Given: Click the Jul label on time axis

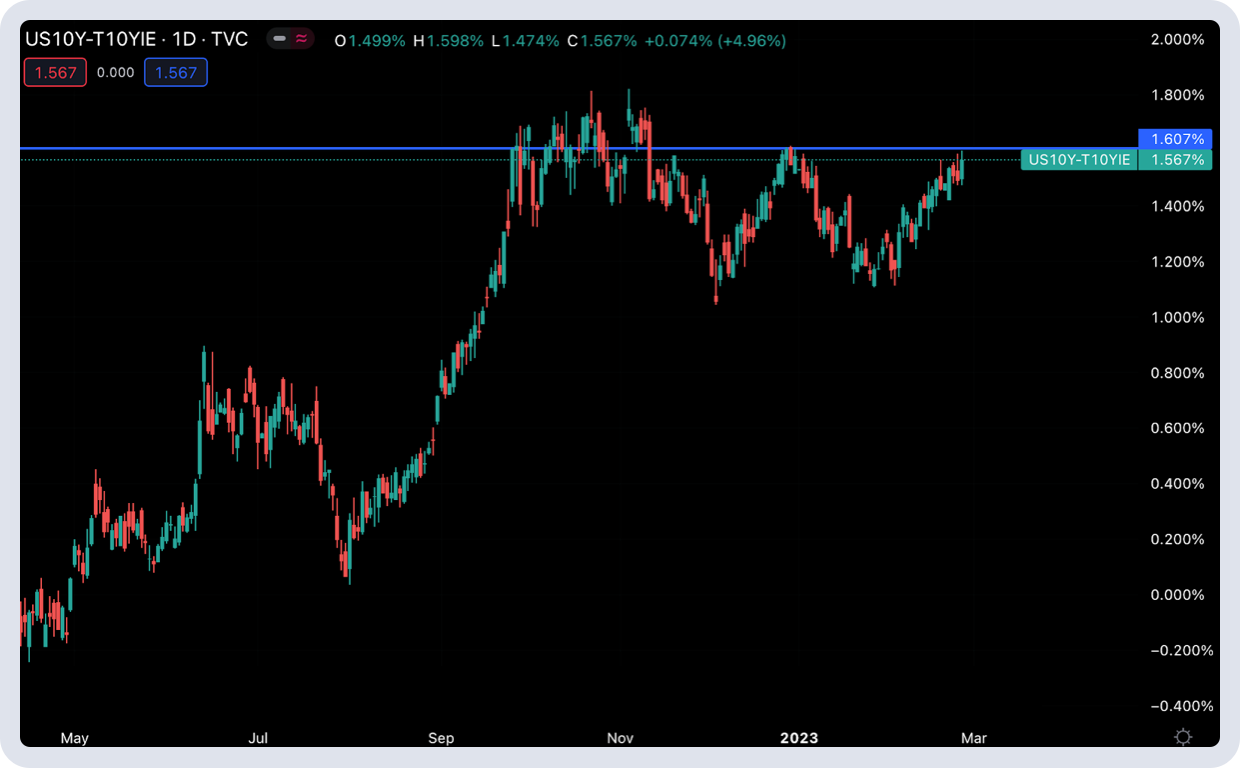Looking at the screenshot, I should coord(258,738).
